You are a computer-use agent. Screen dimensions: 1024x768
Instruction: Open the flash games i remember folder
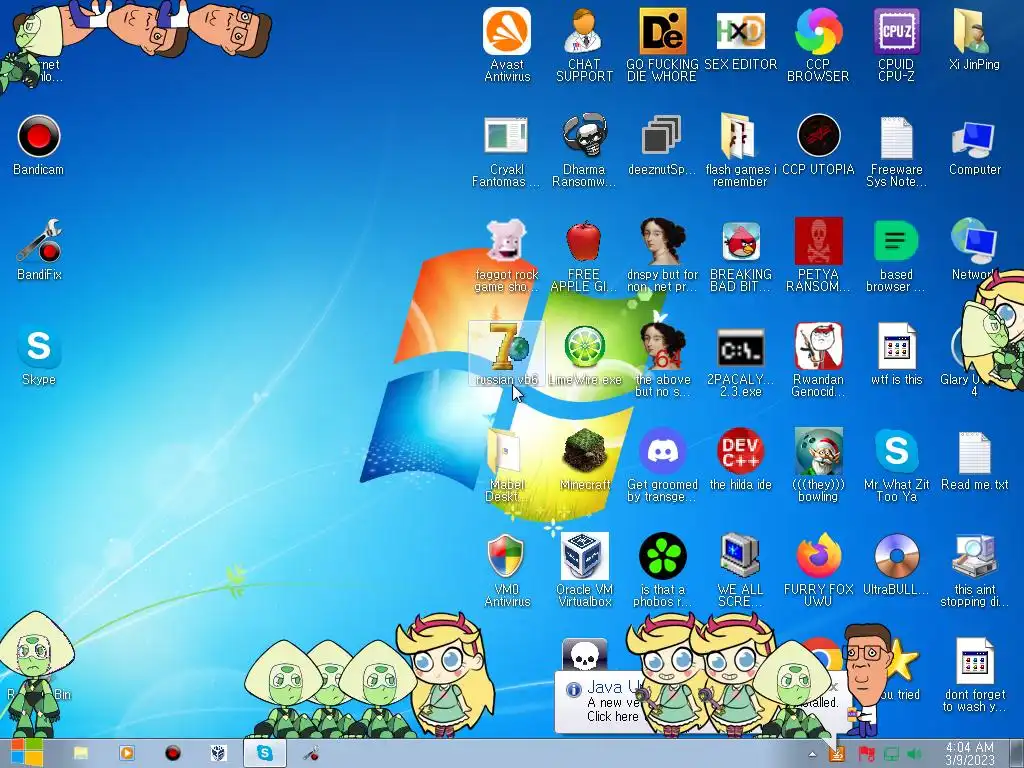pos(740,151)
